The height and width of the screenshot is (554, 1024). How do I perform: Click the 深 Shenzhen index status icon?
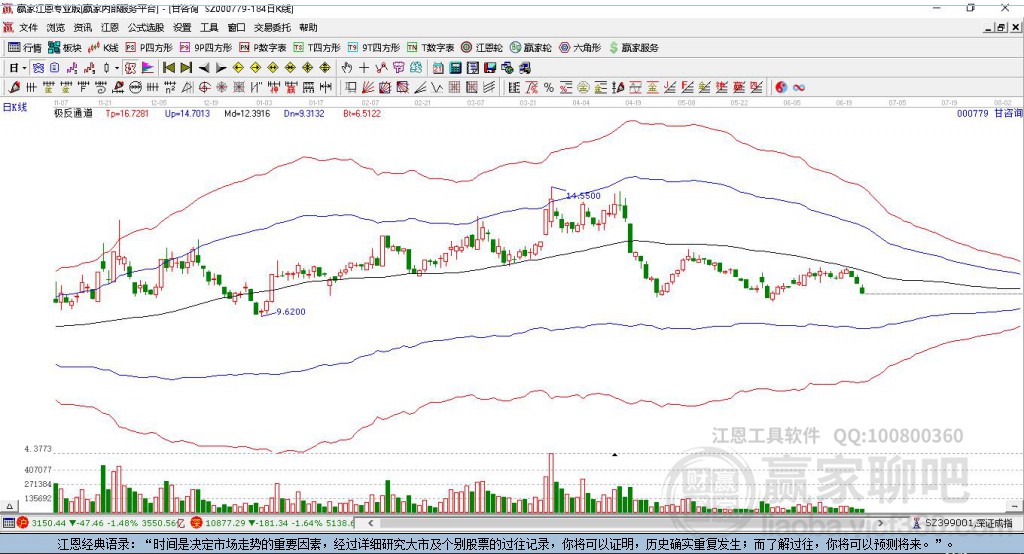(x=197, y=523)
